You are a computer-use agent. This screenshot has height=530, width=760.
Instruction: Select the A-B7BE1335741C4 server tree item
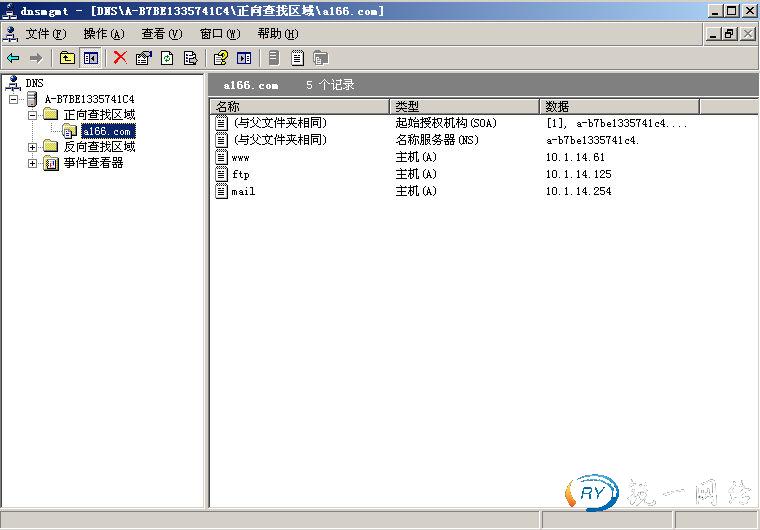point(90,99)
